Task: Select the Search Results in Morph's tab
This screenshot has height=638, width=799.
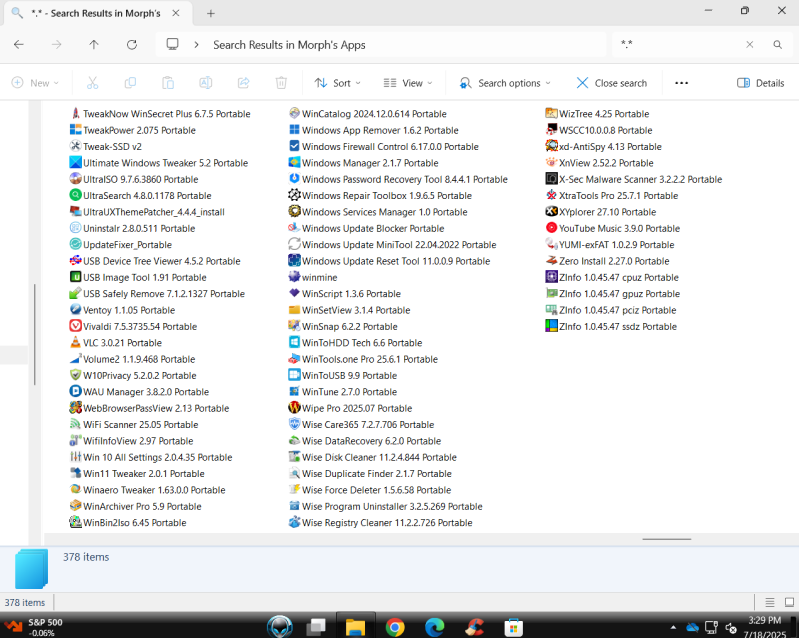Action: tap(97, 13)
